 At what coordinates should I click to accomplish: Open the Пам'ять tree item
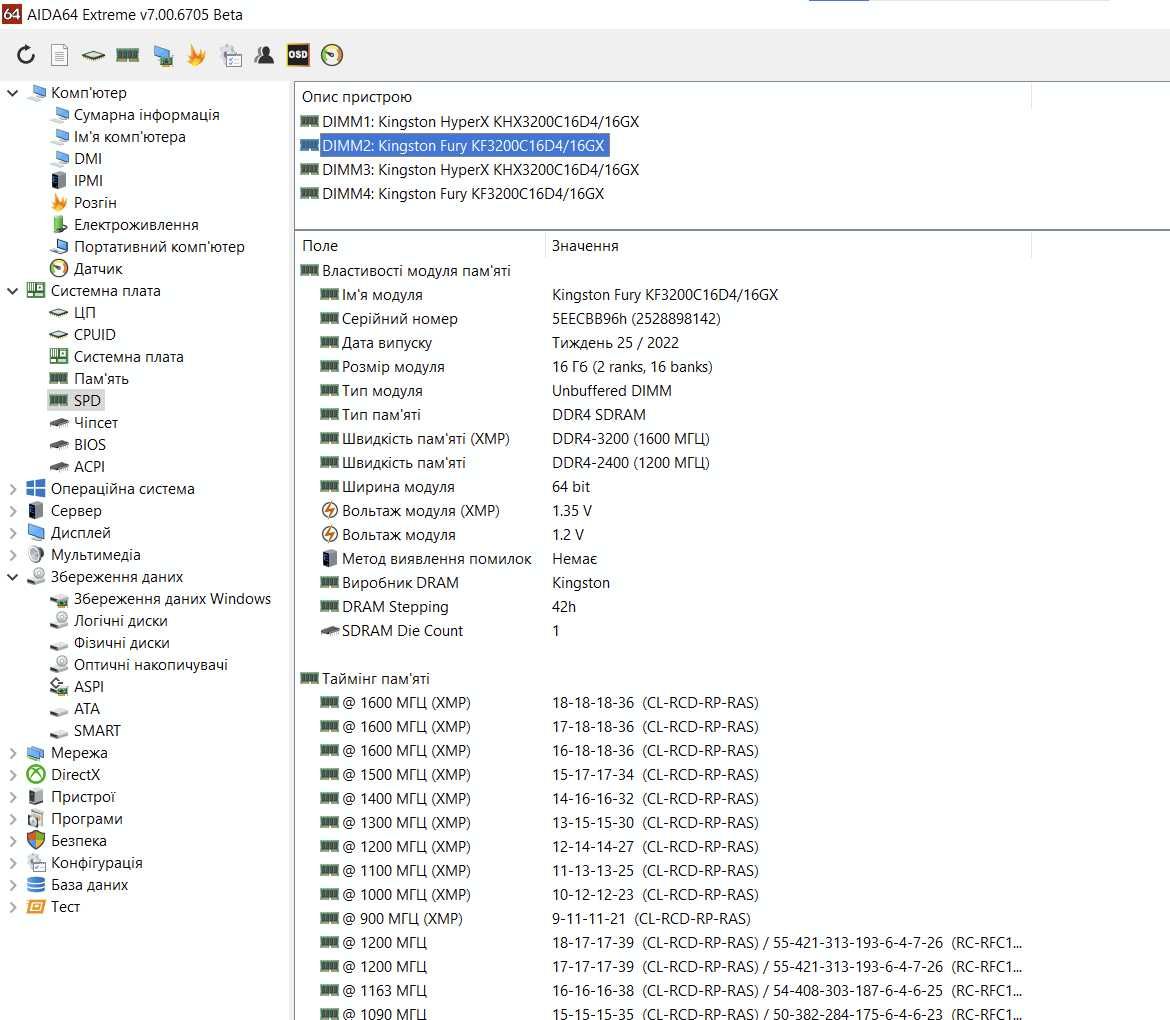(101, 379)
